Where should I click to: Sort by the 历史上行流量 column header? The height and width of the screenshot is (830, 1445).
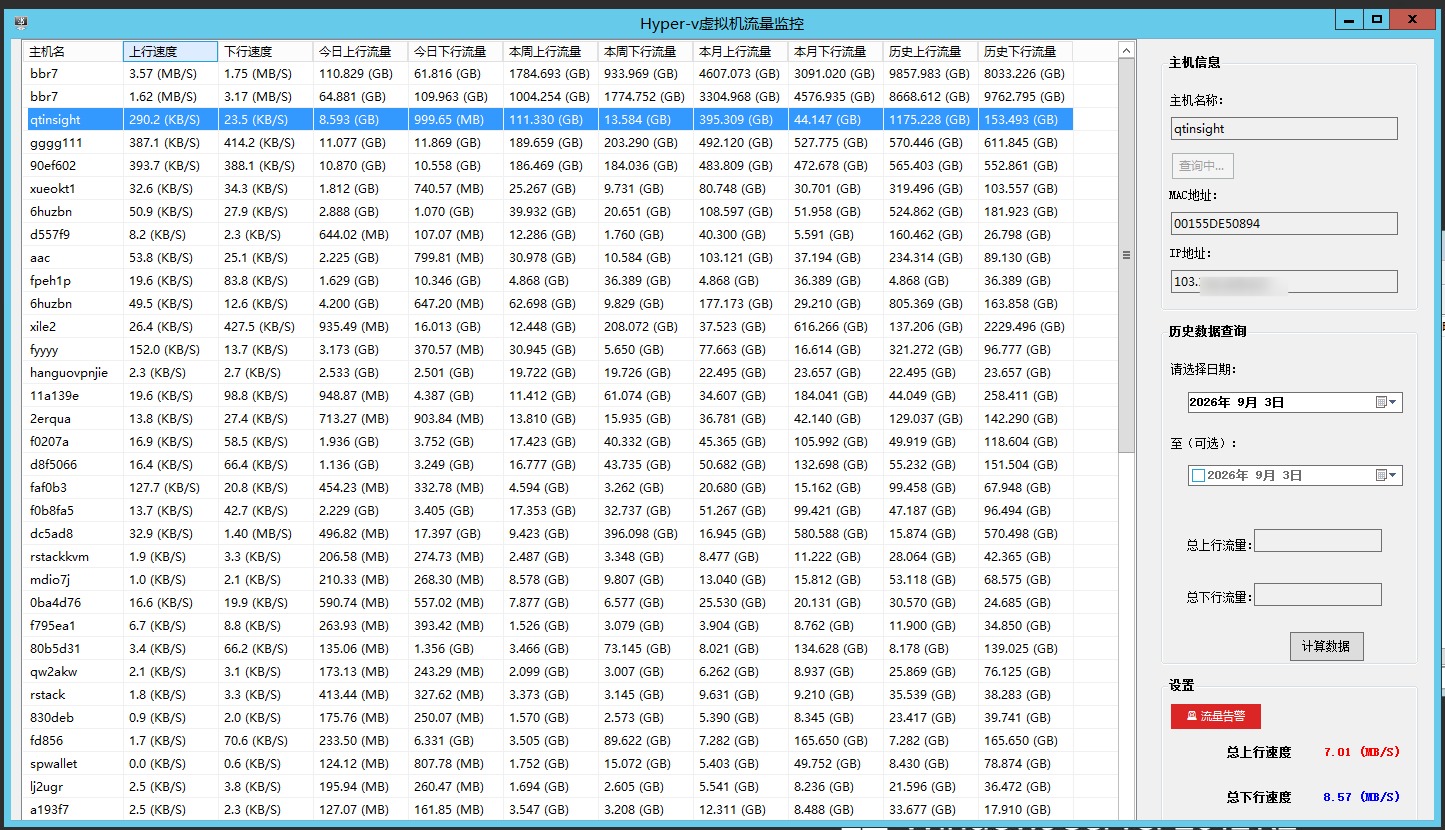(x=930, y=51)
